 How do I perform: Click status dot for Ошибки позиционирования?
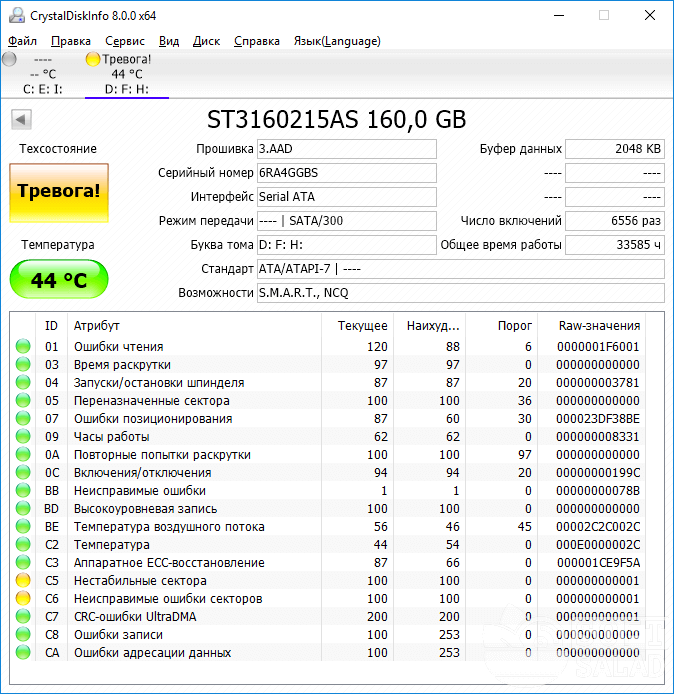23,418
